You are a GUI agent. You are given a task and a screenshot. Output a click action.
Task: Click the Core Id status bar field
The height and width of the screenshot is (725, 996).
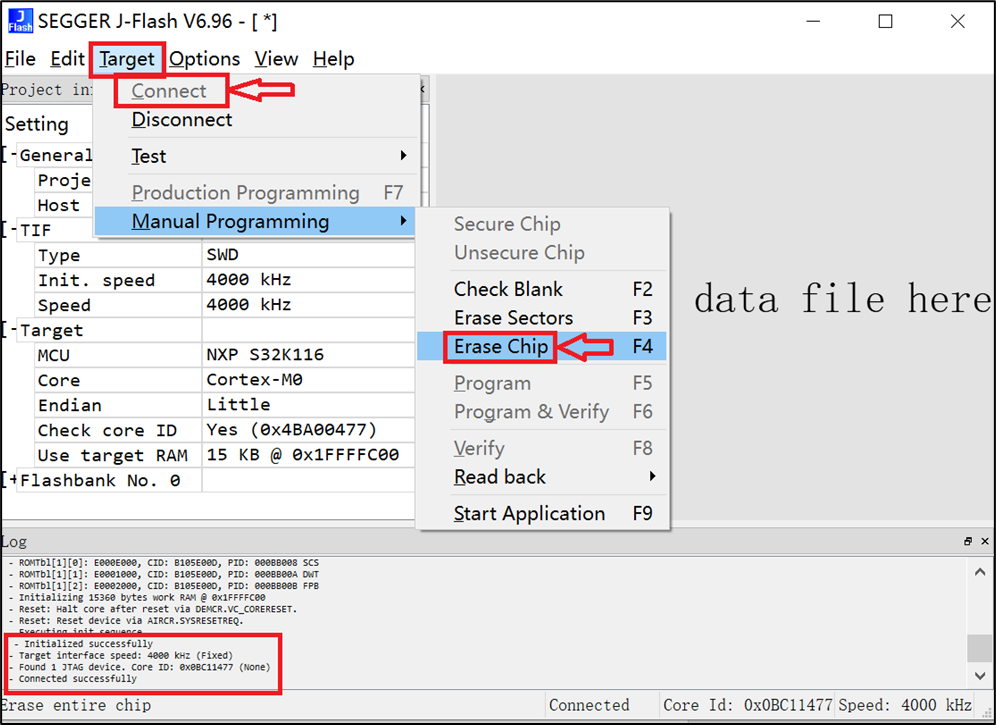click(747, 705)
